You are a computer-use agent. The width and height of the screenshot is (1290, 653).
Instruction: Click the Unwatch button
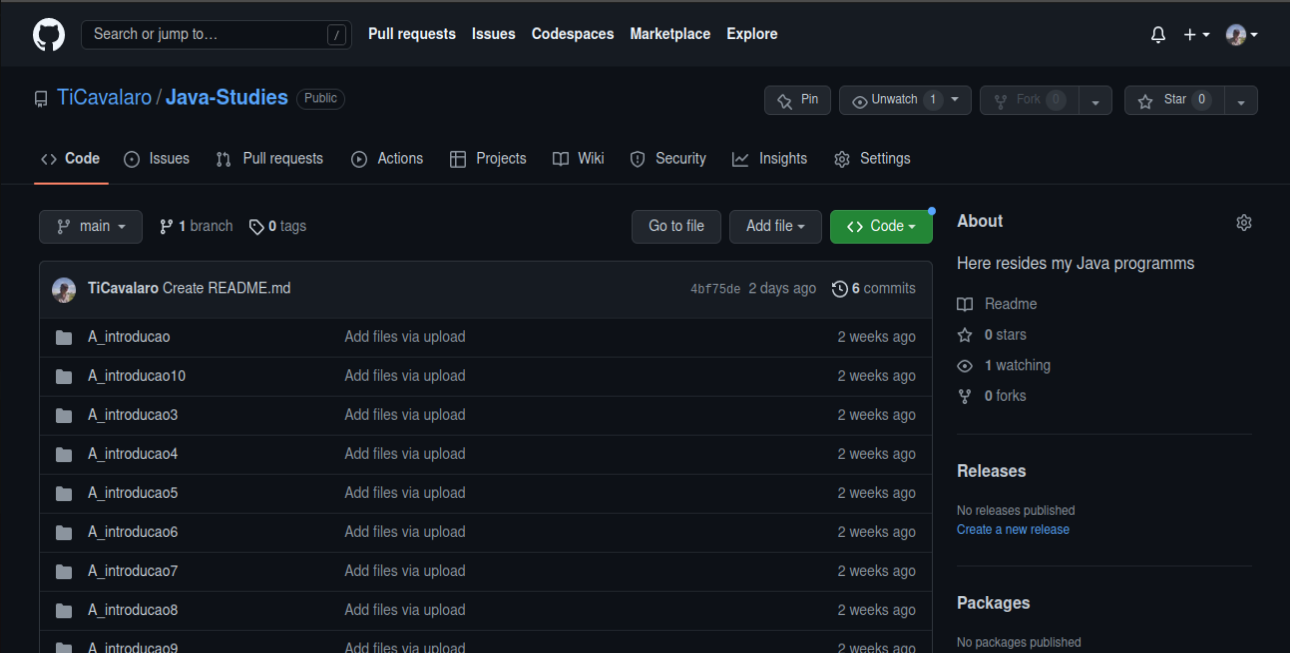[x=893, y=100]
